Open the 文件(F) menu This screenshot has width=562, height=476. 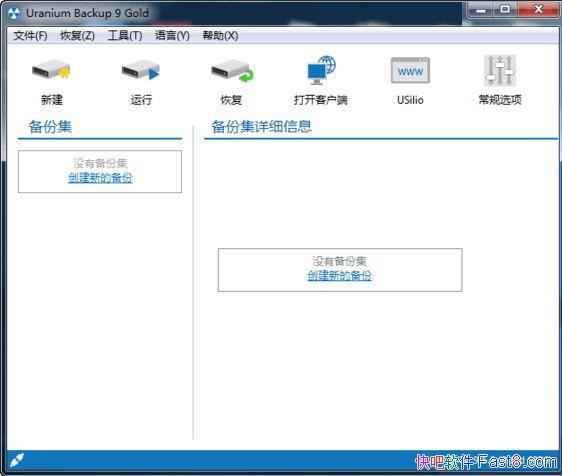30,35
